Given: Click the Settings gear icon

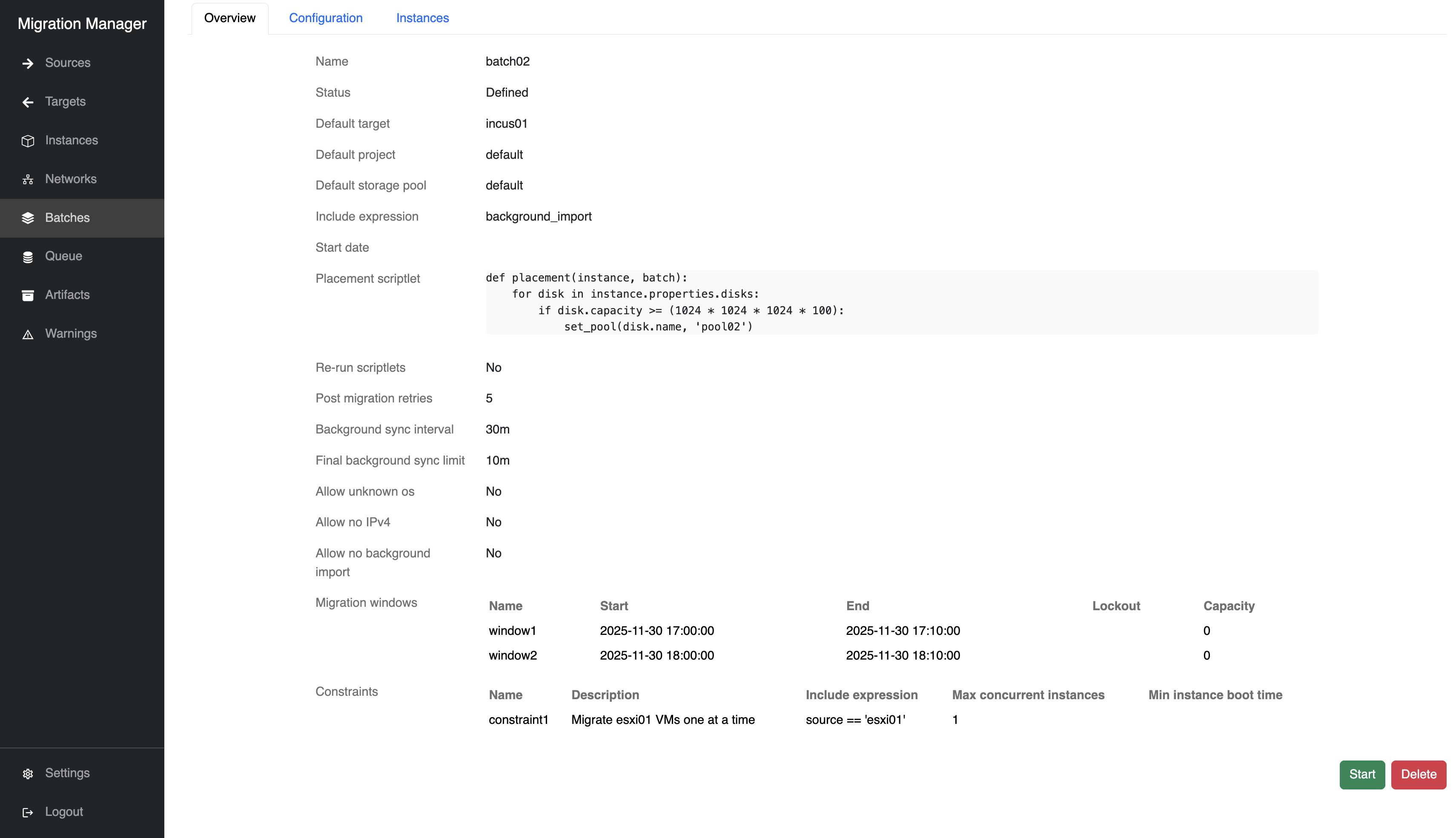Looking at the screenshot, I should click(x=28, y=774).
